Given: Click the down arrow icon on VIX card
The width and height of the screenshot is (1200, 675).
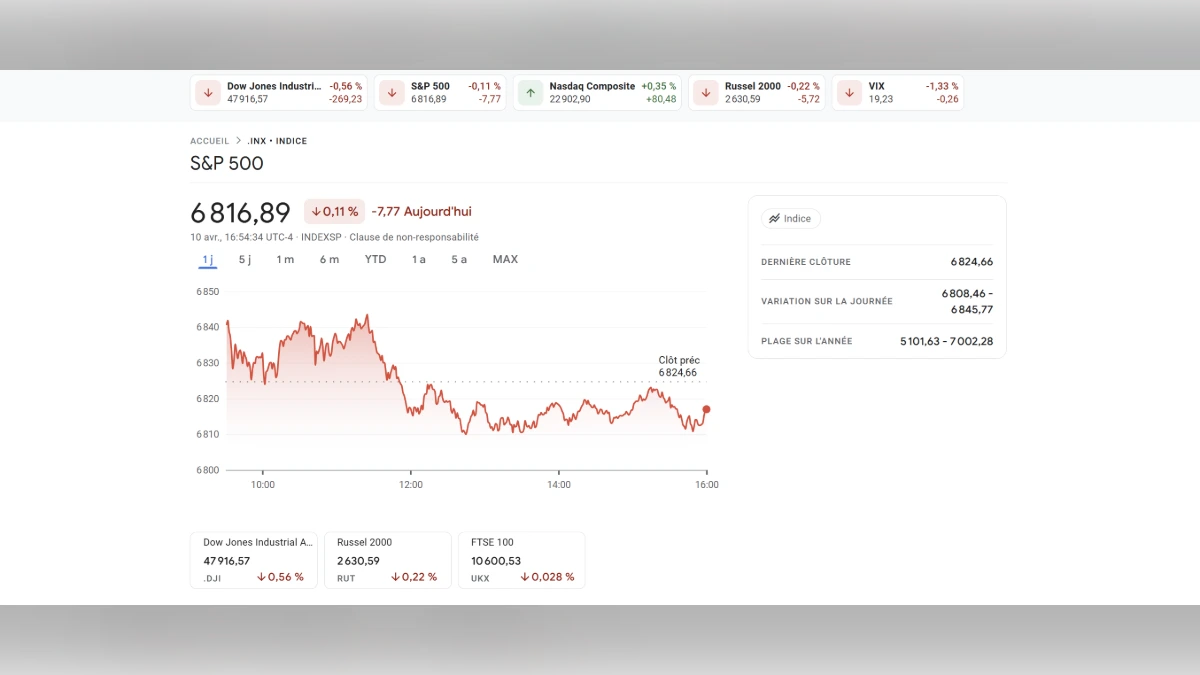Looking at the screenshot, I should tap(849, 92).
